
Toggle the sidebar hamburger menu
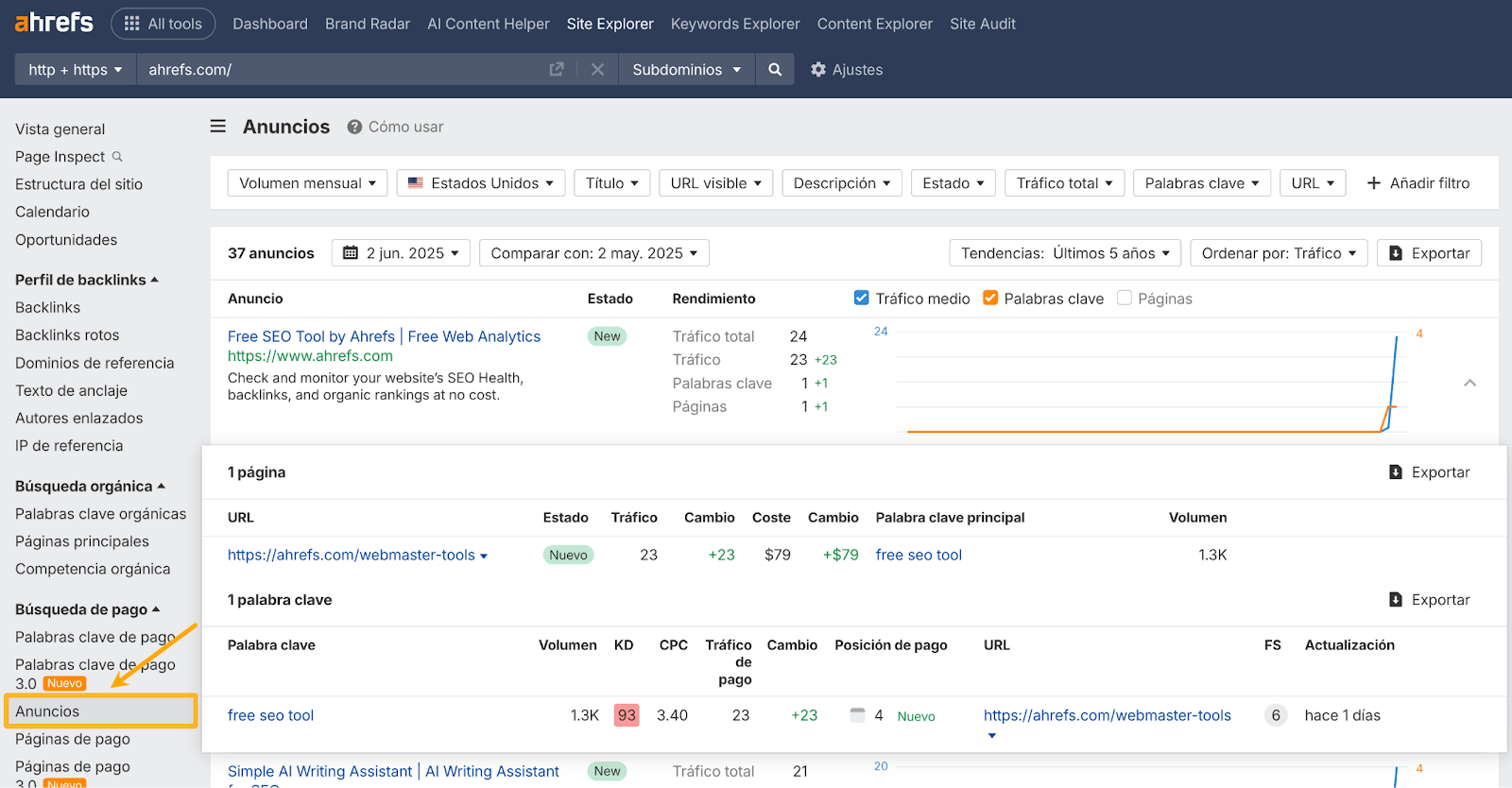218,126
